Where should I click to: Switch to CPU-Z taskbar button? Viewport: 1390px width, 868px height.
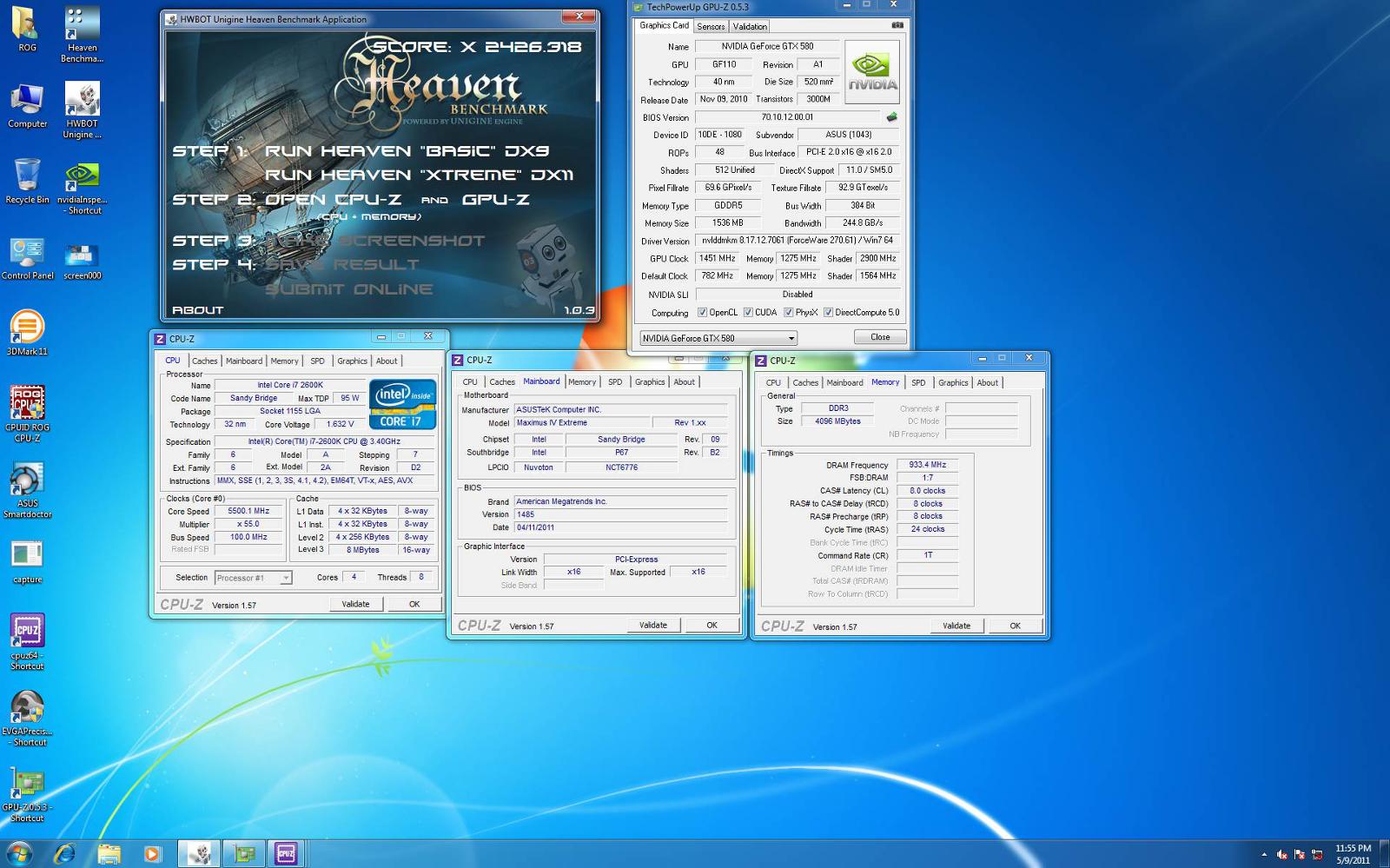click(x=286, y=854)
